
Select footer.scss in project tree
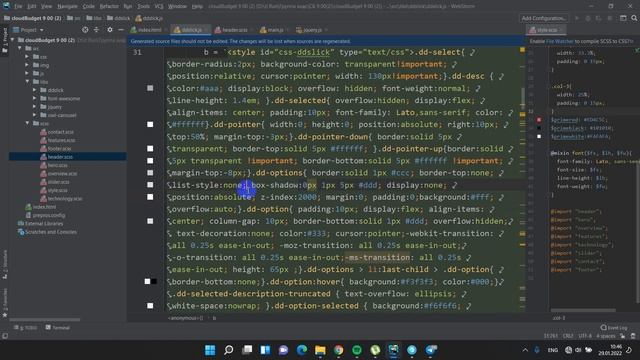coord(56,149)
